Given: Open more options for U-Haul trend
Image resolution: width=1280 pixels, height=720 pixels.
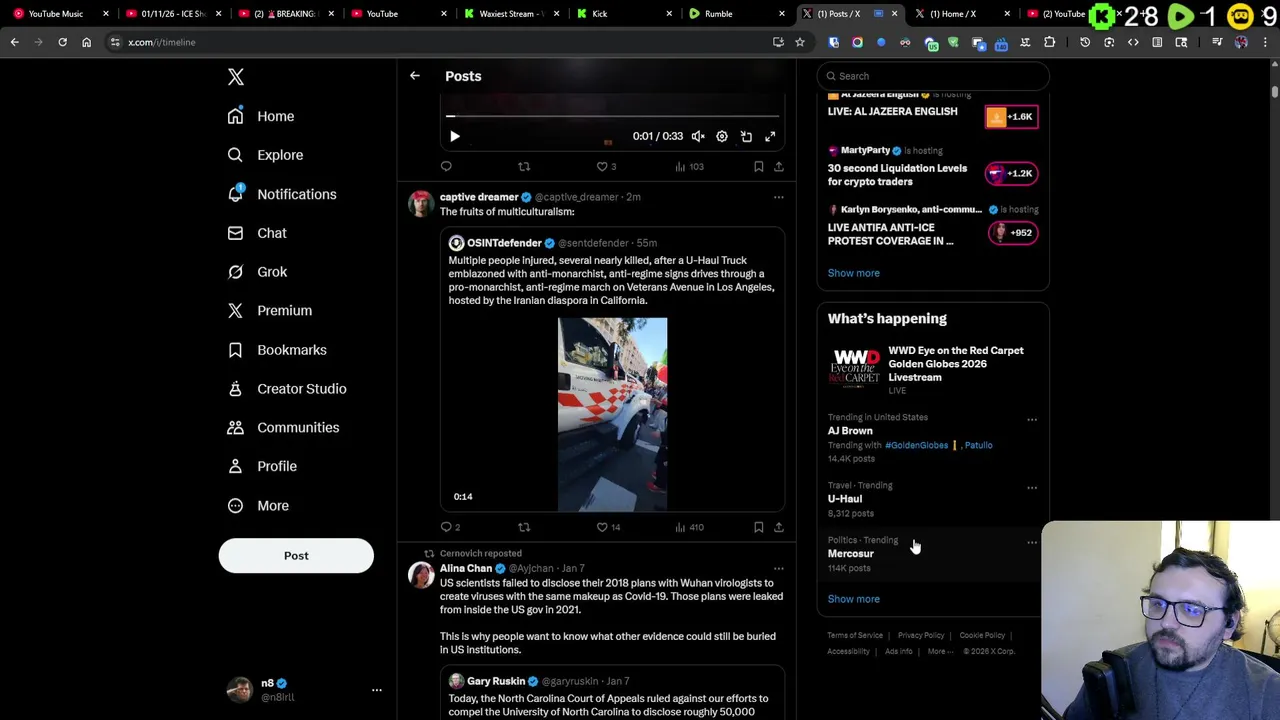Looking at the screenshot, I should coord(1032,488).
